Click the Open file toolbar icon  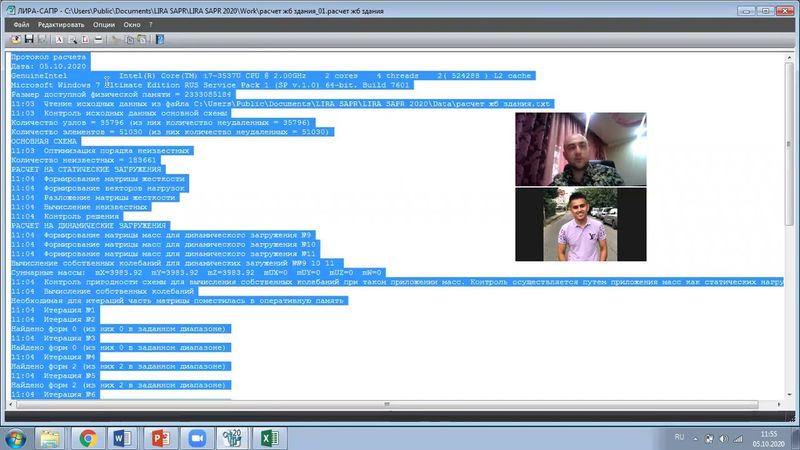[x=14, y=38]
